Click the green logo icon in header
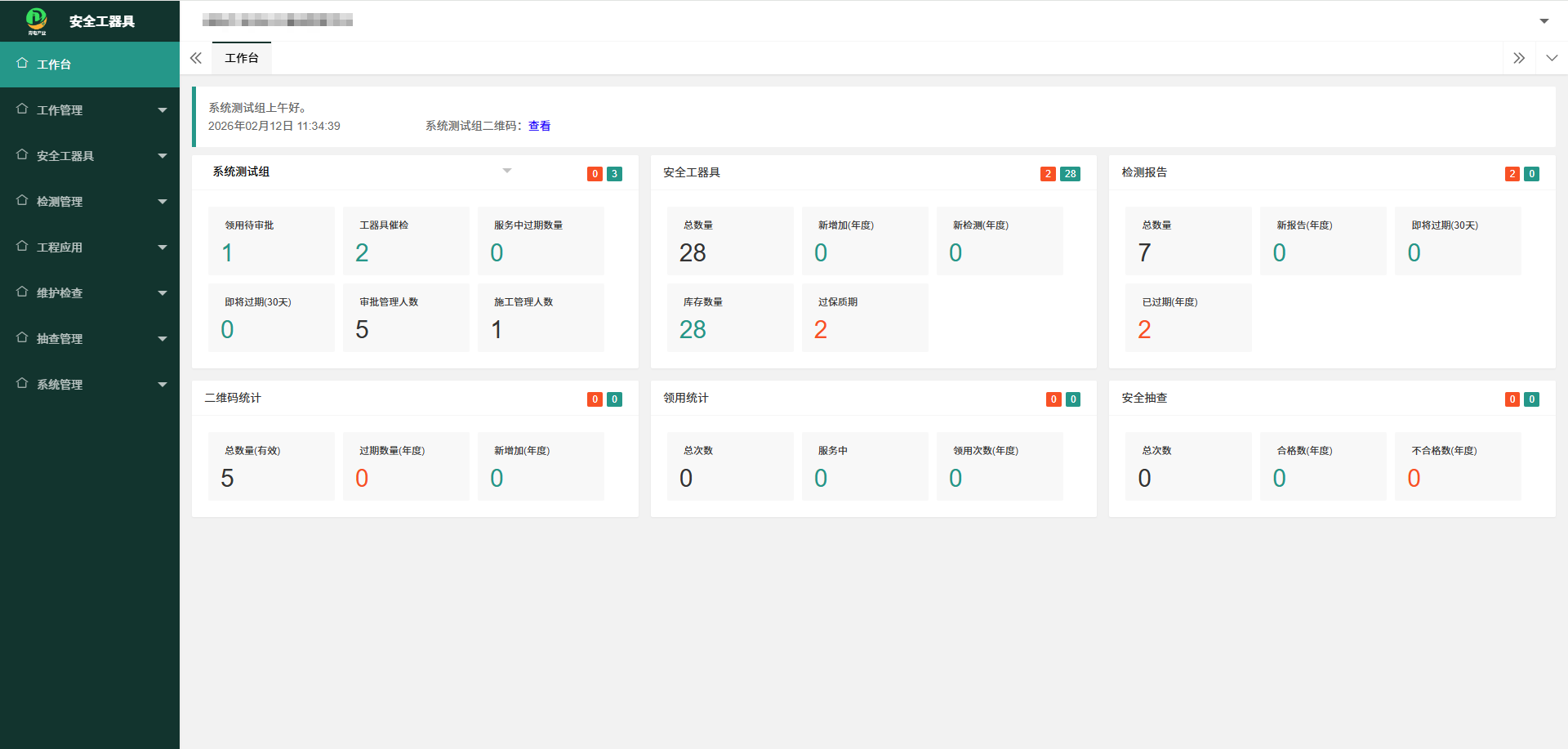 coord(37,20)
